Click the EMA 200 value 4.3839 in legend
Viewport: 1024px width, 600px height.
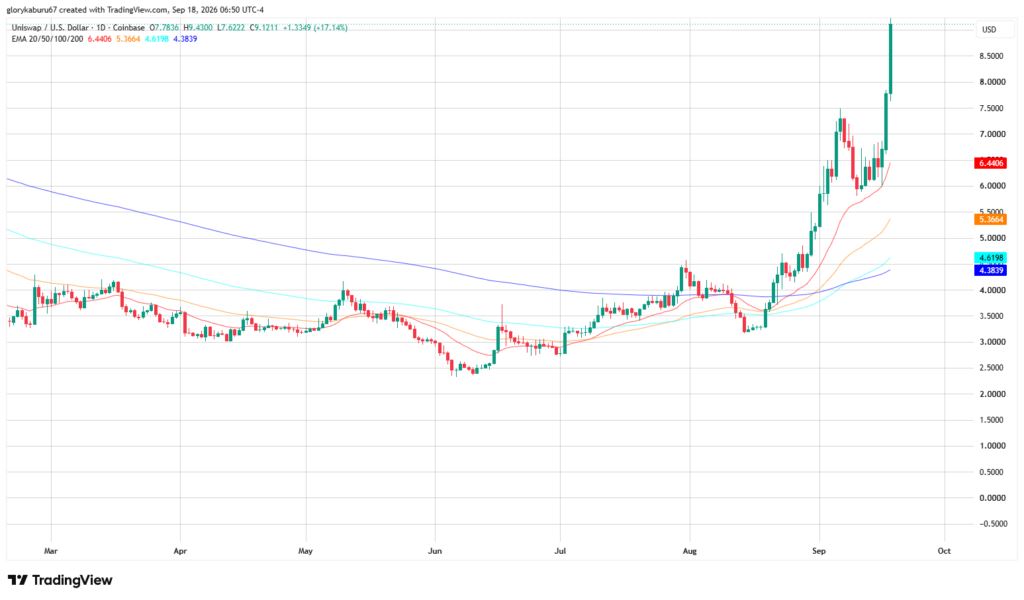click(x=185, y=39)
